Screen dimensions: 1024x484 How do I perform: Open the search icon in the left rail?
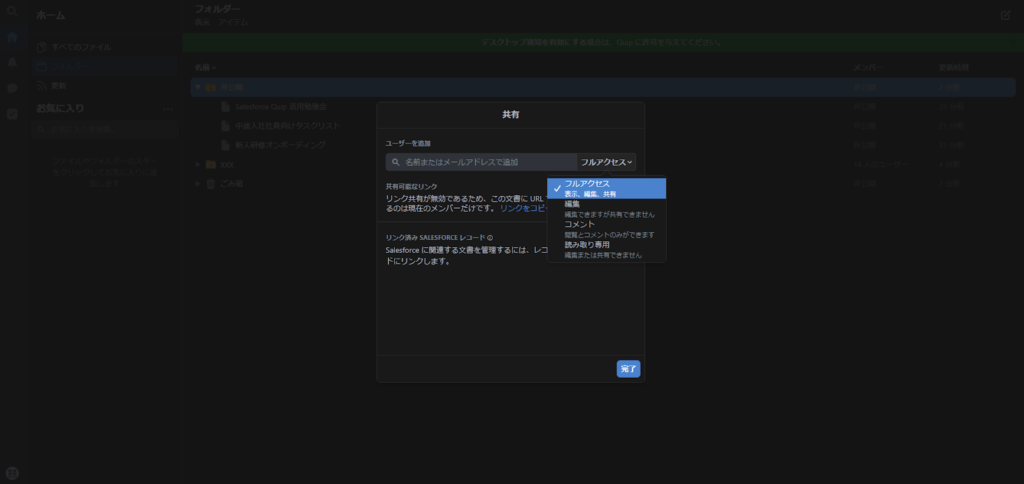[12, 12]
